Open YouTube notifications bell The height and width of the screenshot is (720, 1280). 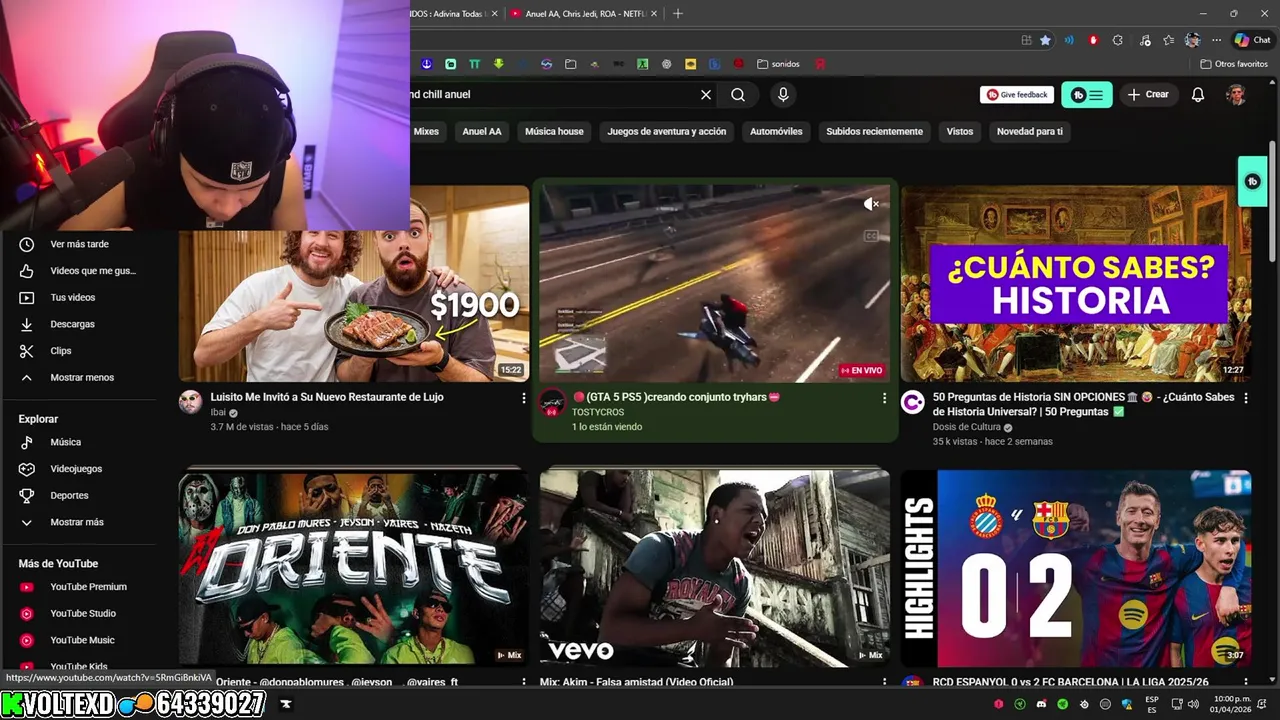[x=1197, y=94]
